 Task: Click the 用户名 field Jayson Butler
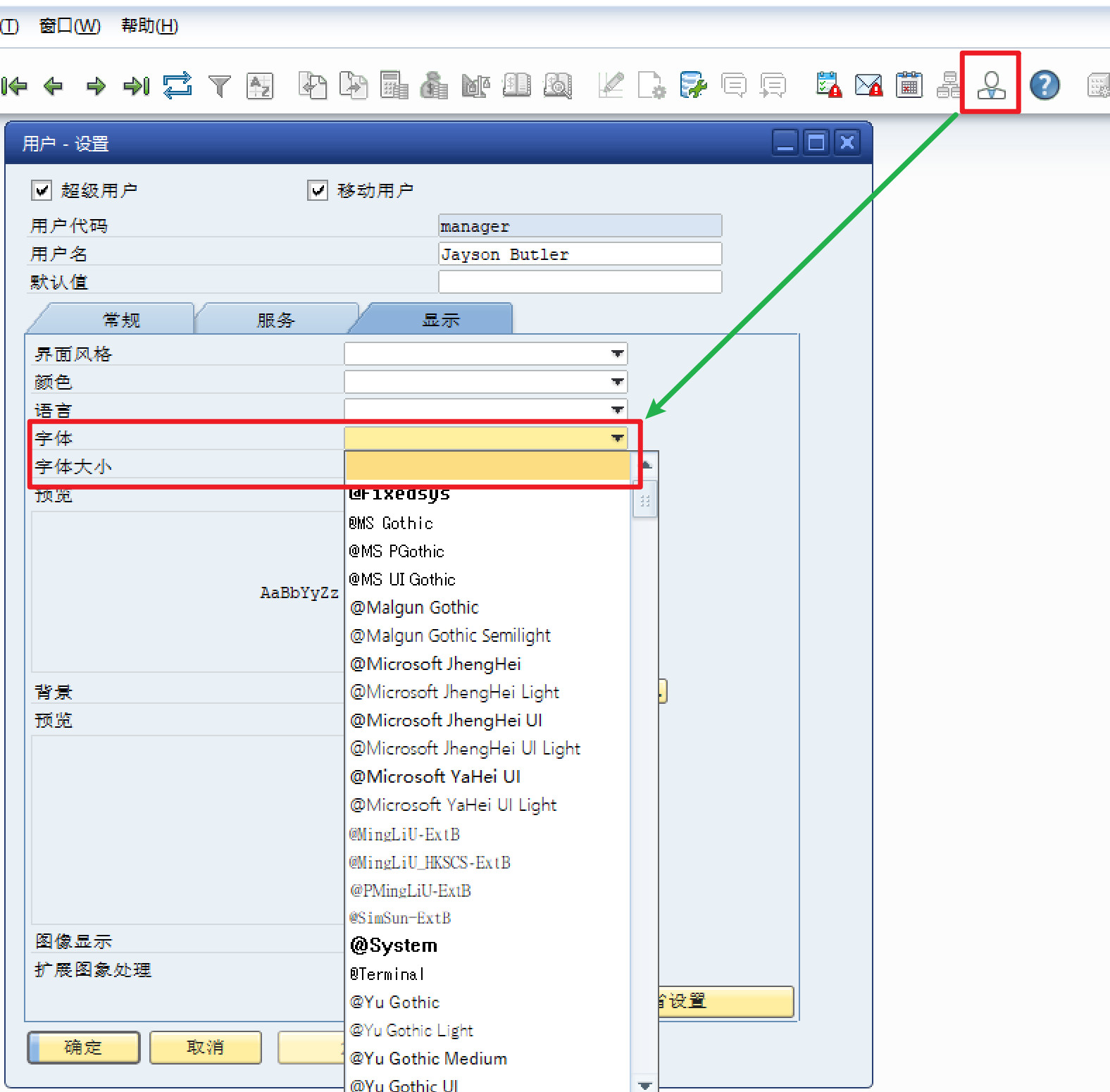pos(580,254)
